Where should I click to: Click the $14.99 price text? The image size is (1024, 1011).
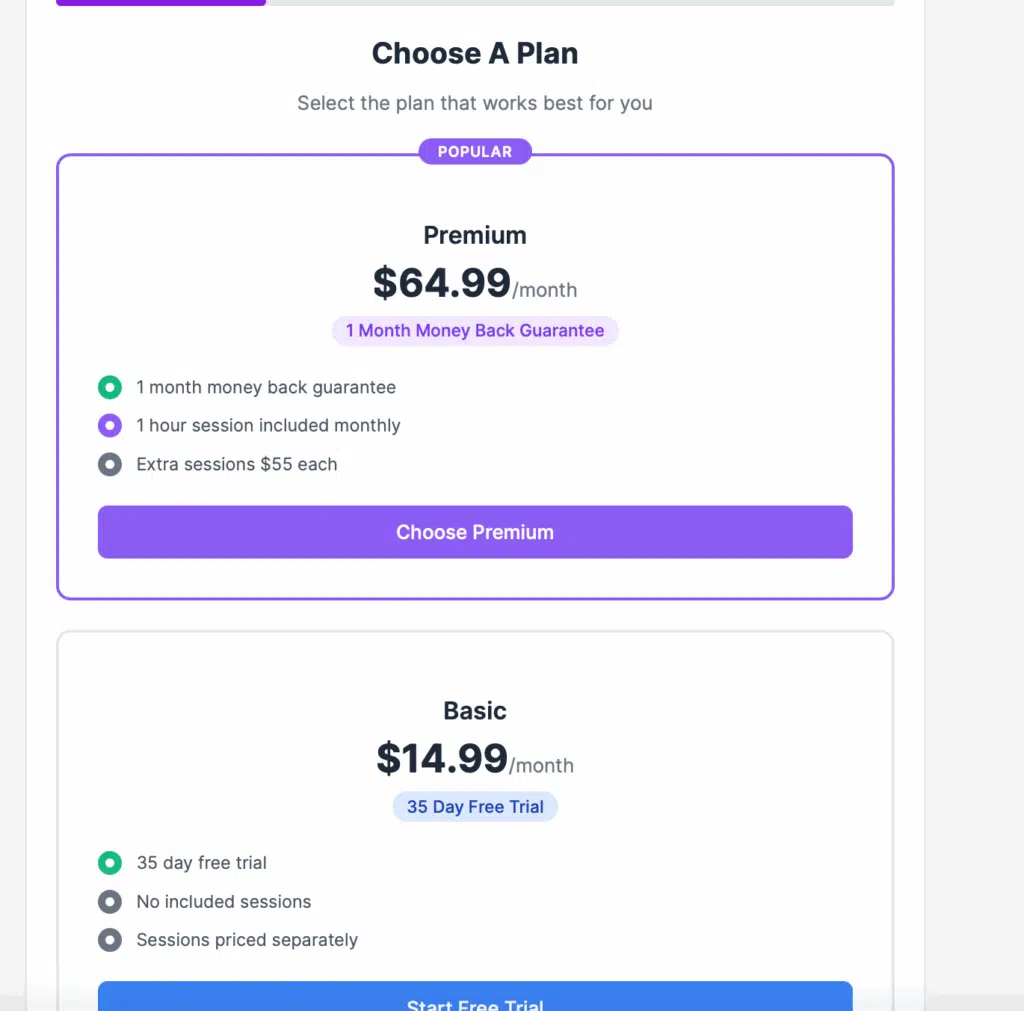(x=442, y=759)
